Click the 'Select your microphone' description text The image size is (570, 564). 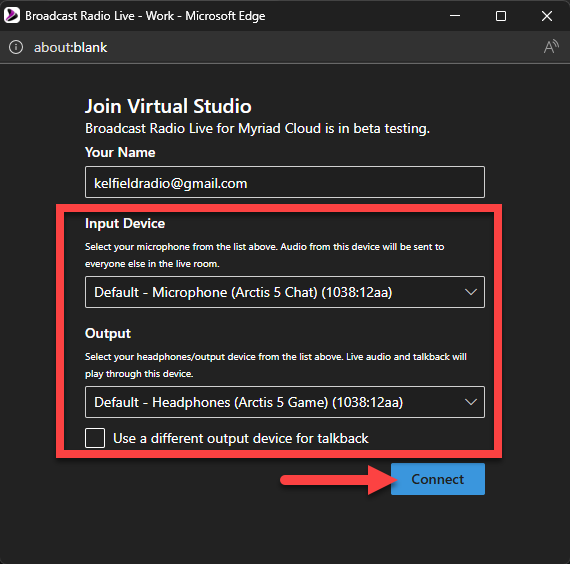[264, 255]
